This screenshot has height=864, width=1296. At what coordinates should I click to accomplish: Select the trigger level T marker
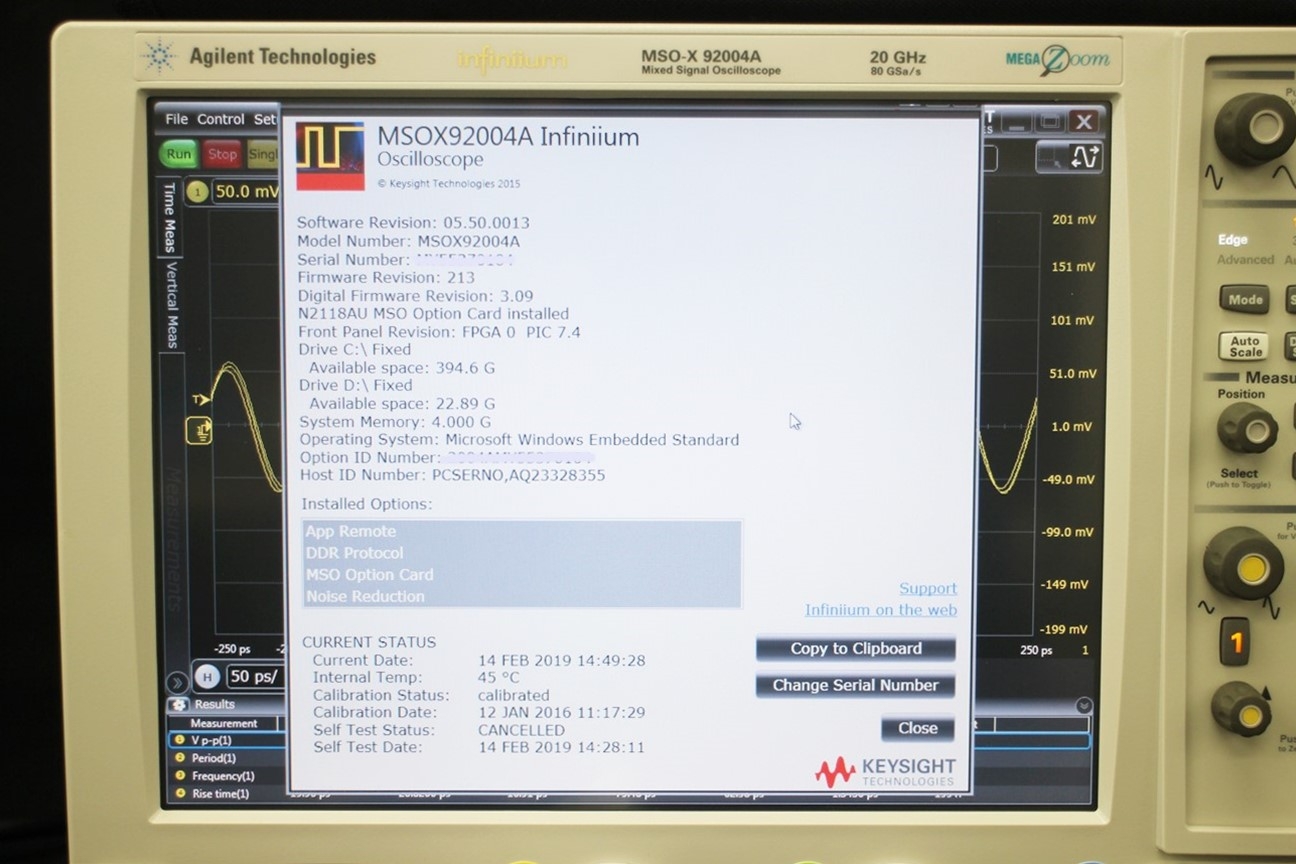click(201, 400)
